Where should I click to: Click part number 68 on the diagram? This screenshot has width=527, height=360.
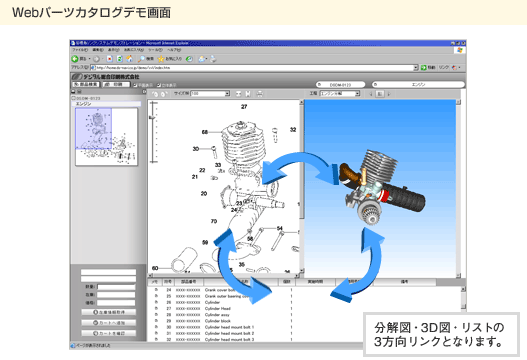click(205, 132)
